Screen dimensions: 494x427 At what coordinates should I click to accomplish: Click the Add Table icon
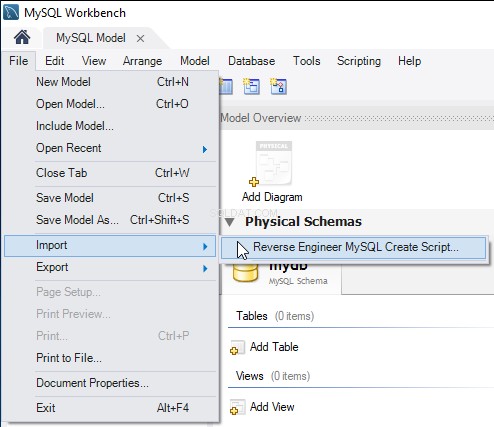pos(237,347)
